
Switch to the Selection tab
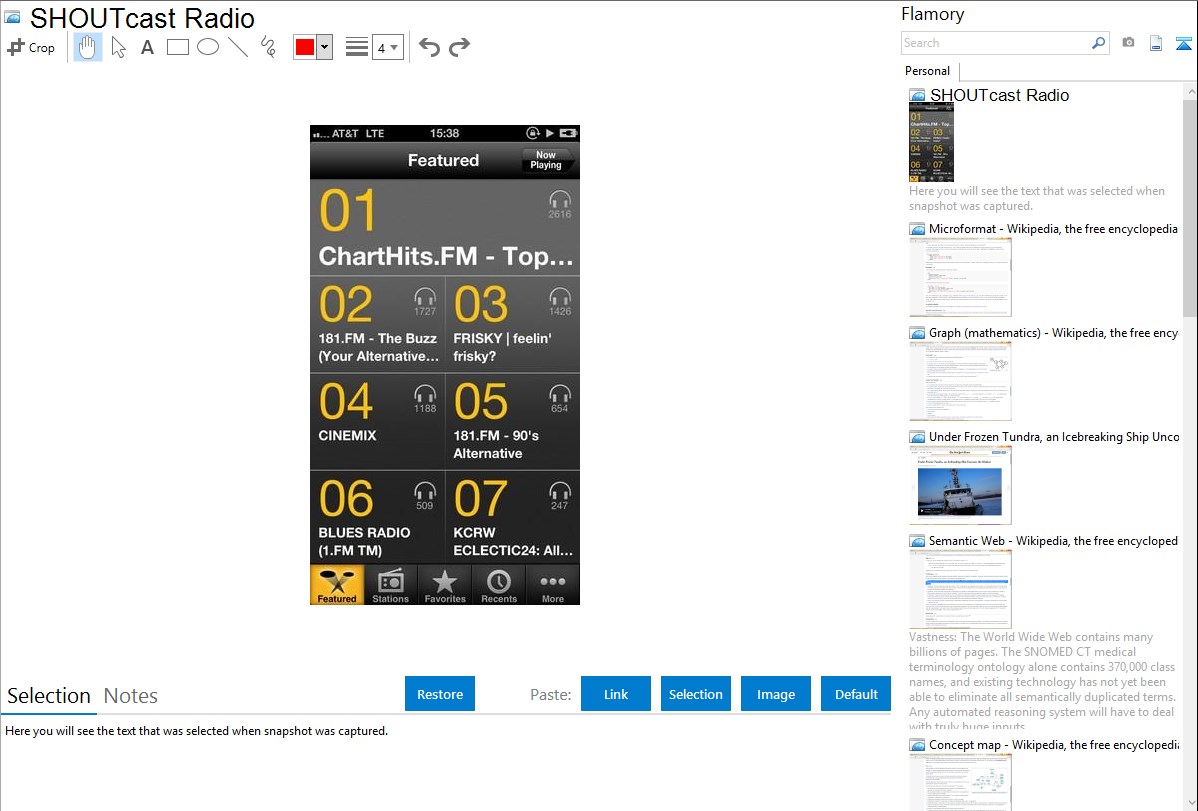pos(49,696)
